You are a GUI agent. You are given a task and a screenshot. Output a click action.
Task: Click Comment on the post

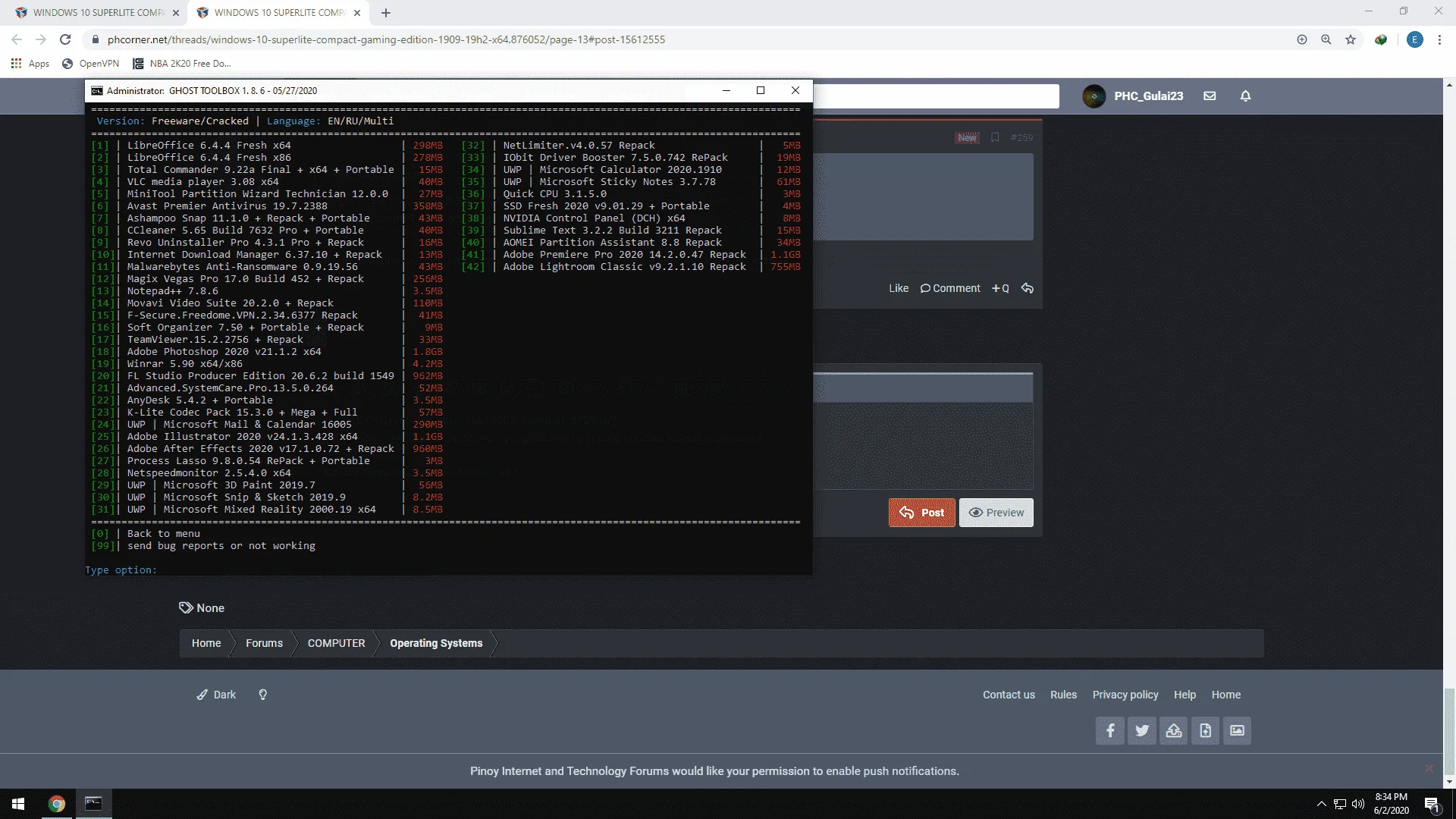(x=950, y=288)
